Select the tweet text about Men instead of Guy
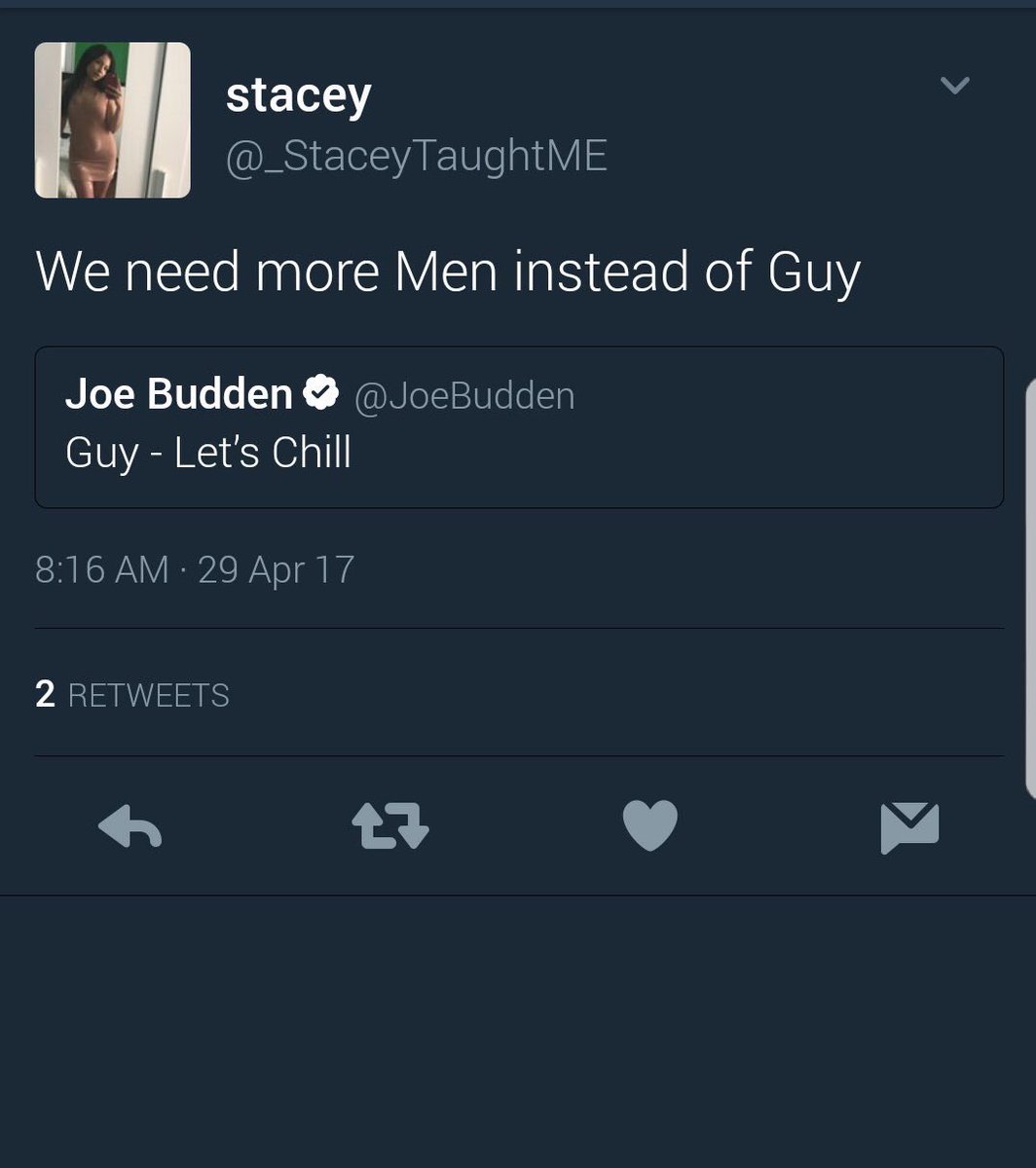This screenshot has width=1036, height=1168. tap(448, 273)
